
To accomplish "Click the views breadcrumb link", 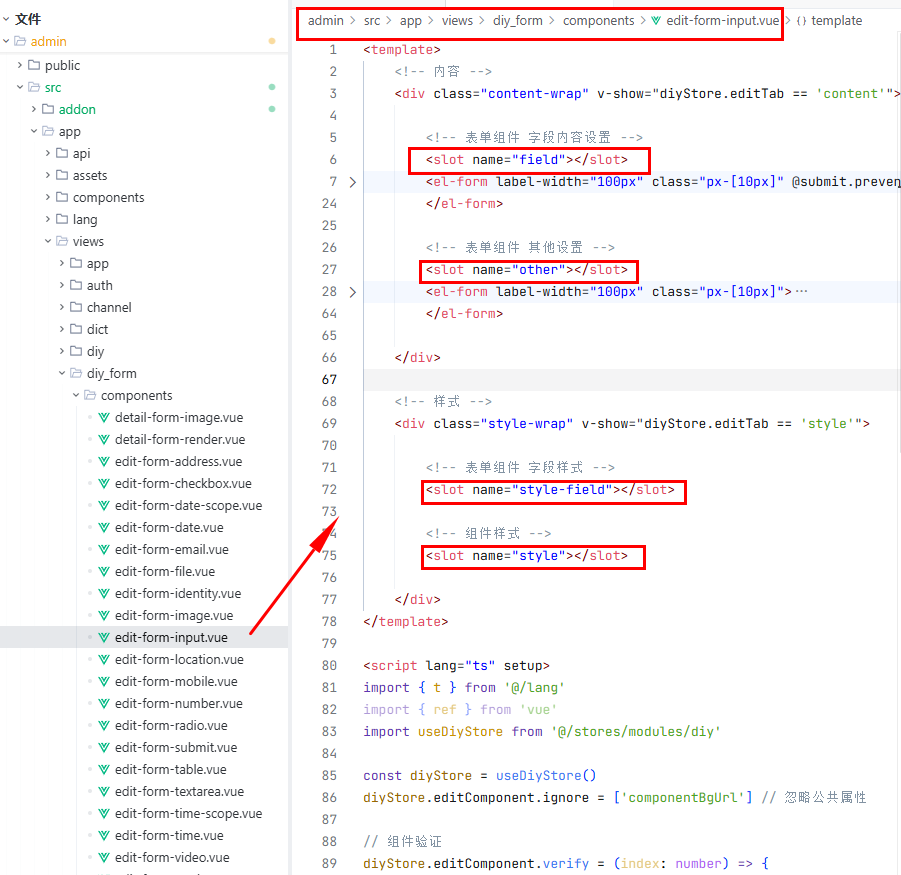I will (457, 20).
